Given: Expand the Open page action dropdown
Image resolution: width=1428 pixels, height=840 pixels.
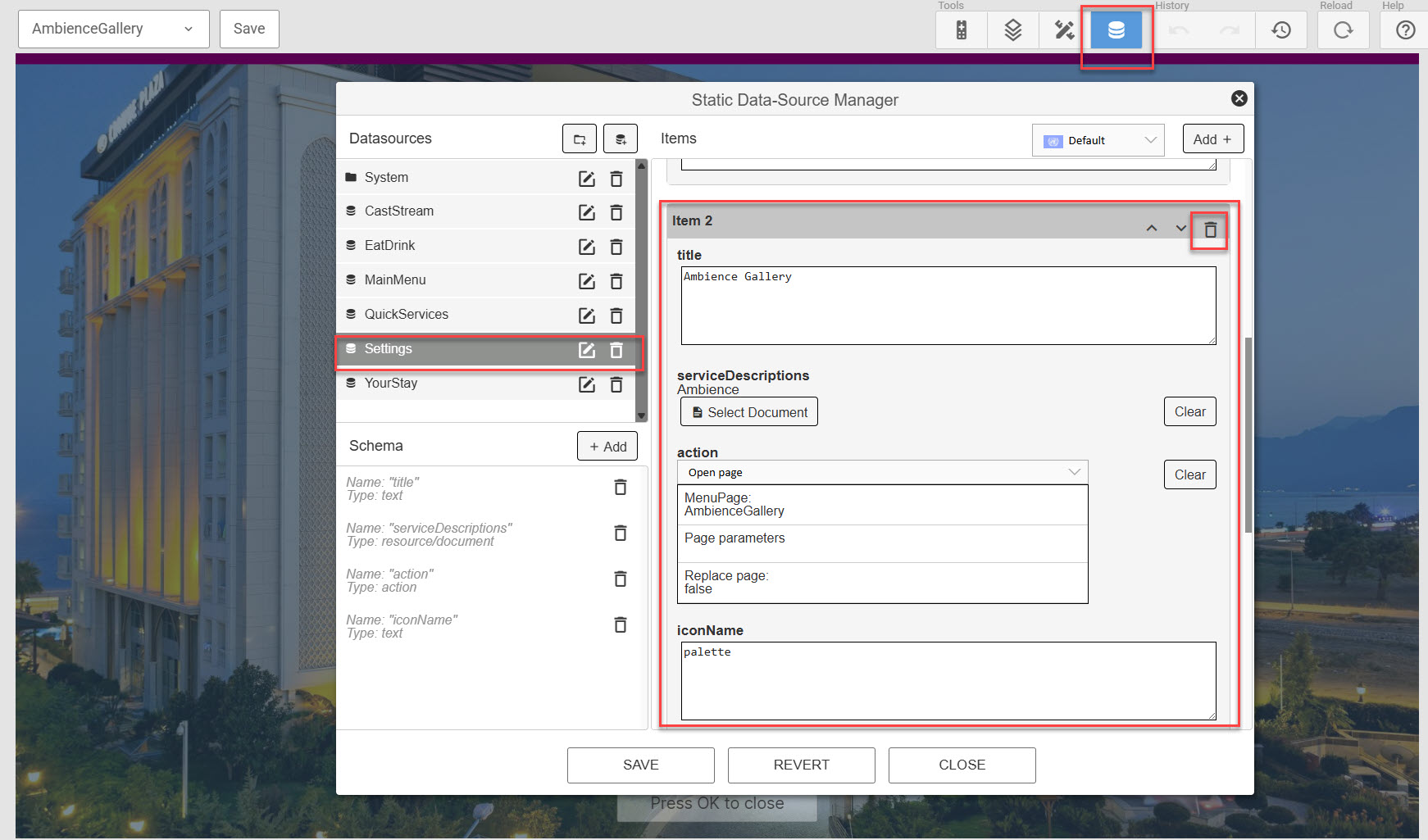Looking at the screenshot, I should [x=882, y=472].
